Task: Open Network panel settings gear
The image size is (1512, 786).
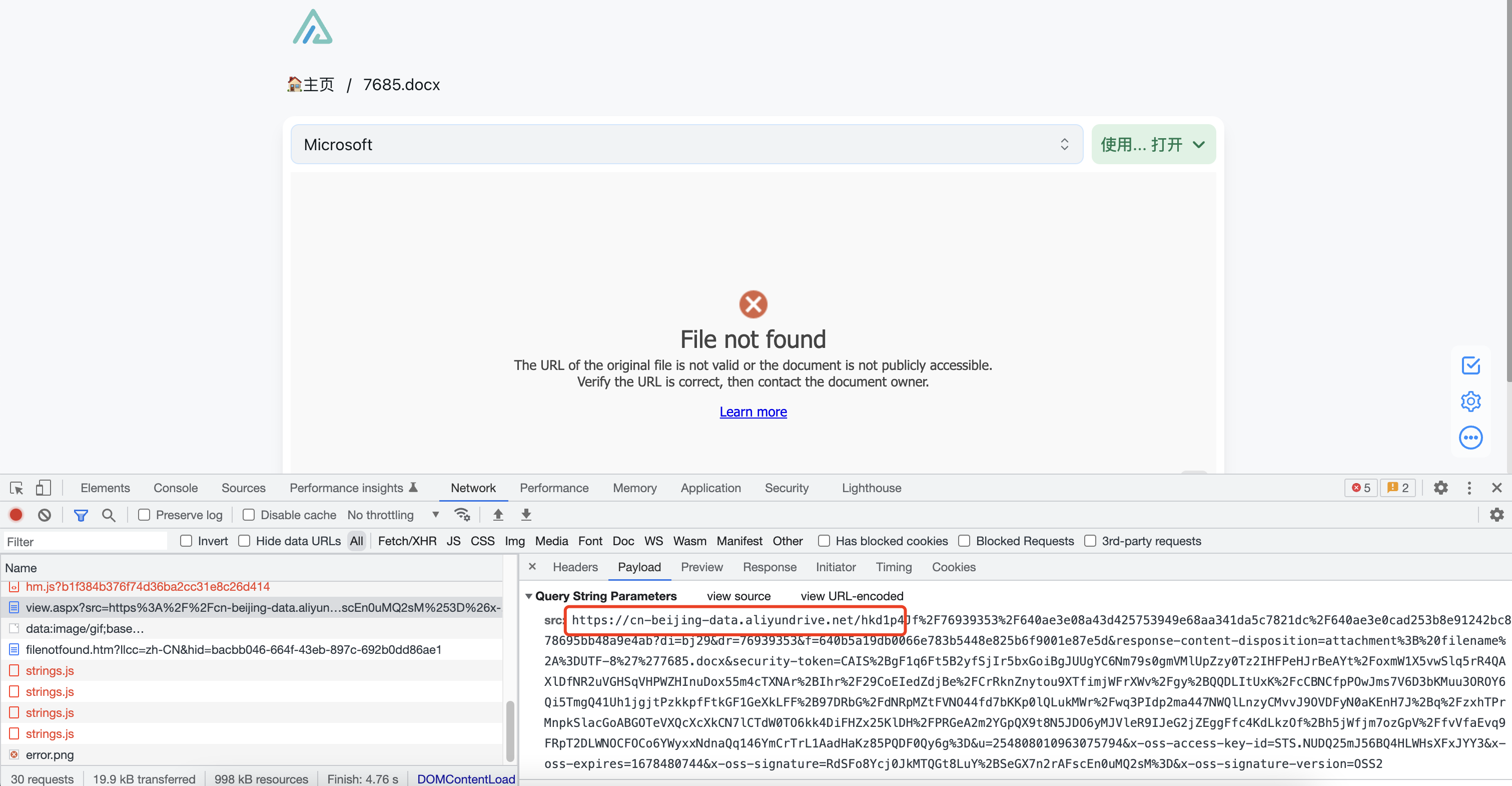Action: pyautogui.click(x=1496, y=515)
